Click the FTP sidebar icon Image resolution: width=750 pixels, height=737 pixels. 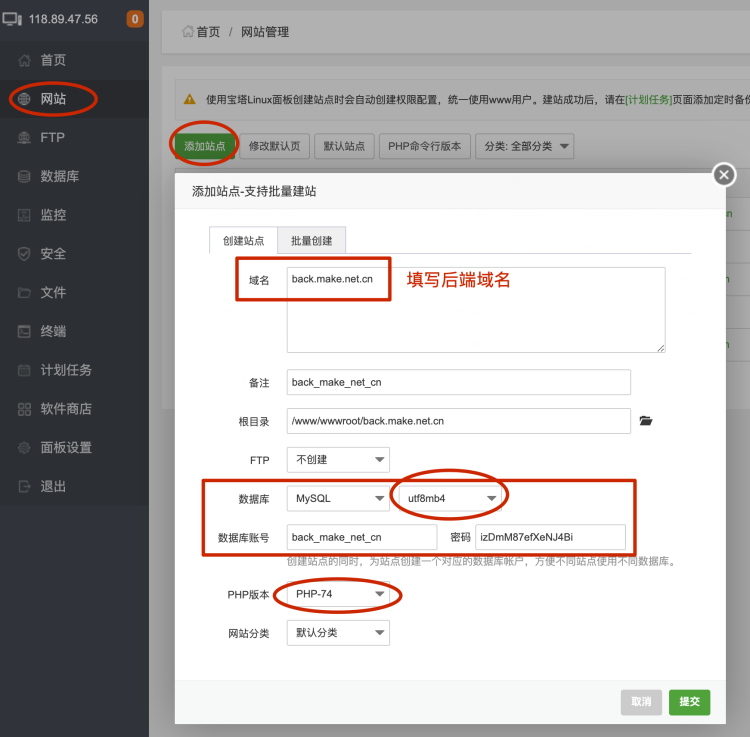(24, 138)
